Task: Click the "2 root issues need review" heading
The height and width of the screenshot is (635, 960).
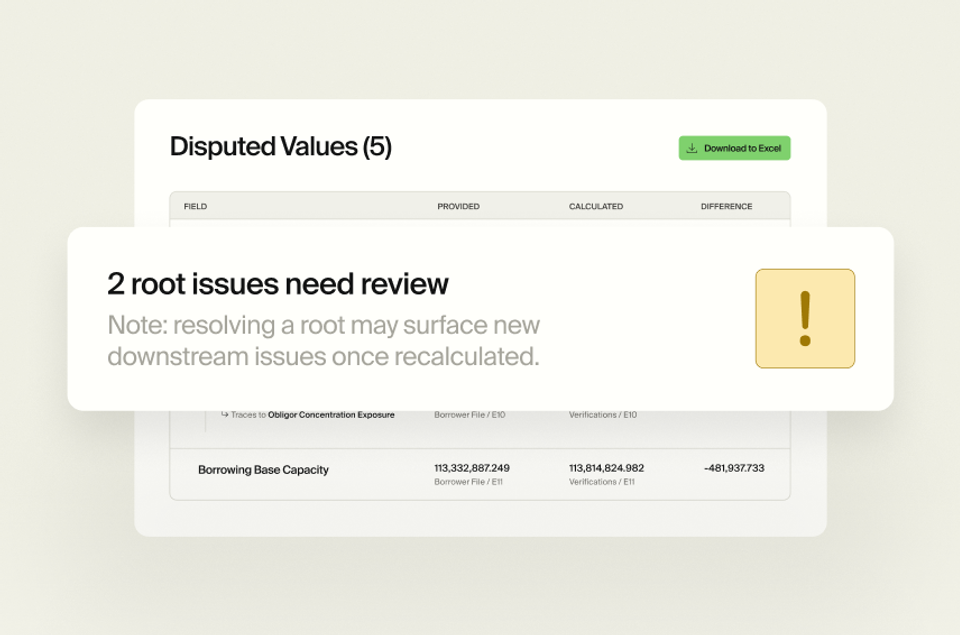Action: [278, 284]
